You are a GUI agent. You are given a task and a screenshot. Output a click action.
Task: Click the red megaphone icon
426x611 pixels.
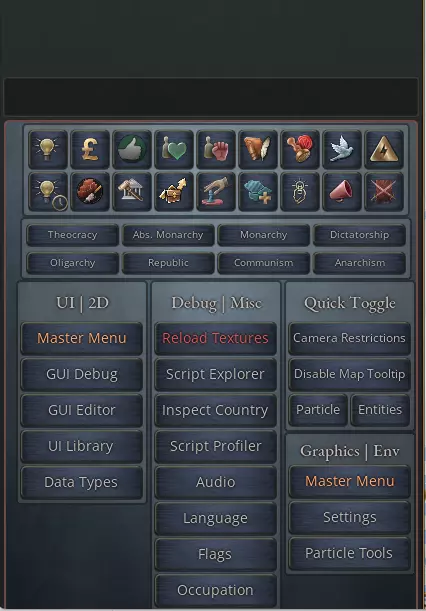point(342,192)
